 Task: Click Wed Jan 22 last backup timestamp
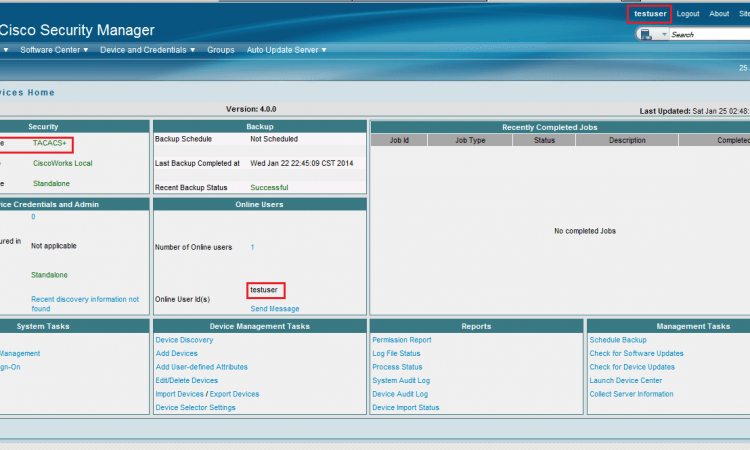pyautogui.click(x=302, y=163)
